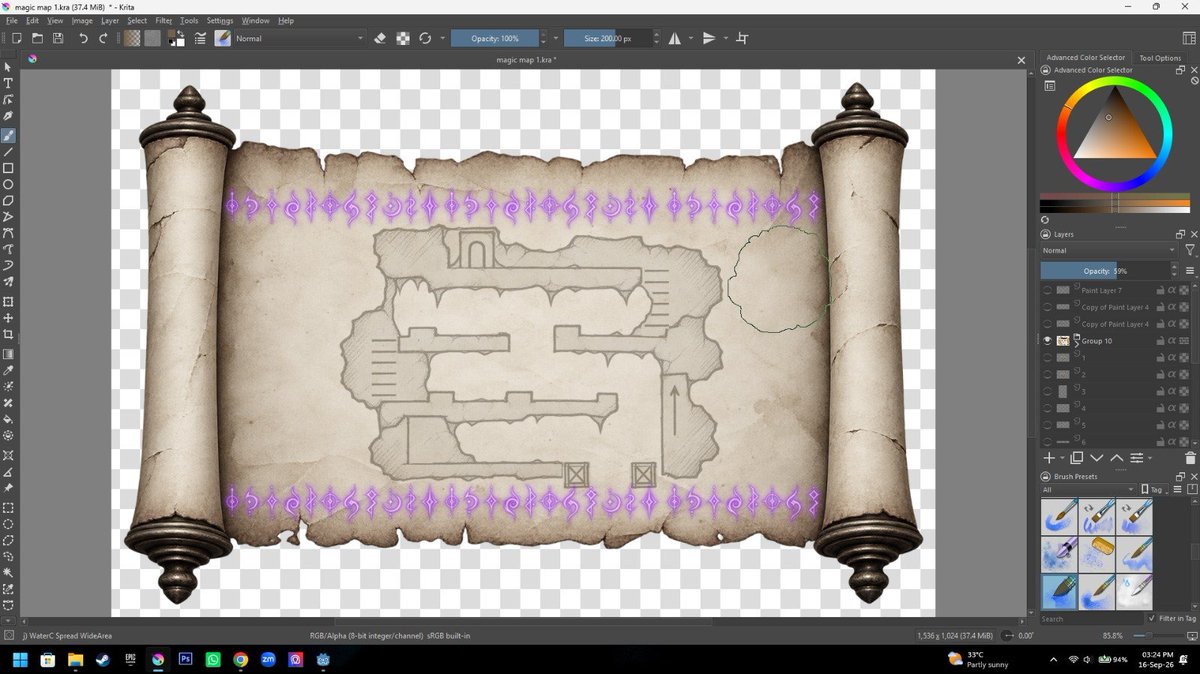The height and width of the screenshot is (674, 1200).
Task: Move layer down with arrow button
Action: [x=1097, y=458]
